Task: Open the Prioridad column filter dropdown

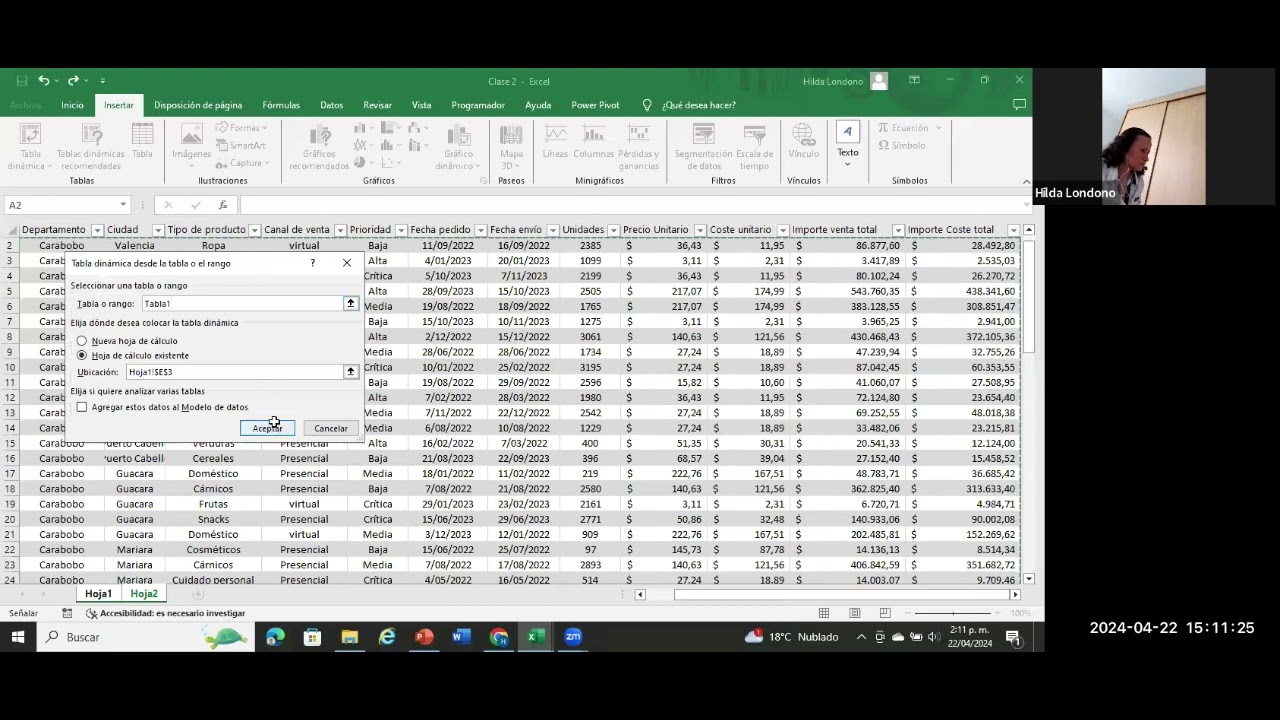Action: 400,230
